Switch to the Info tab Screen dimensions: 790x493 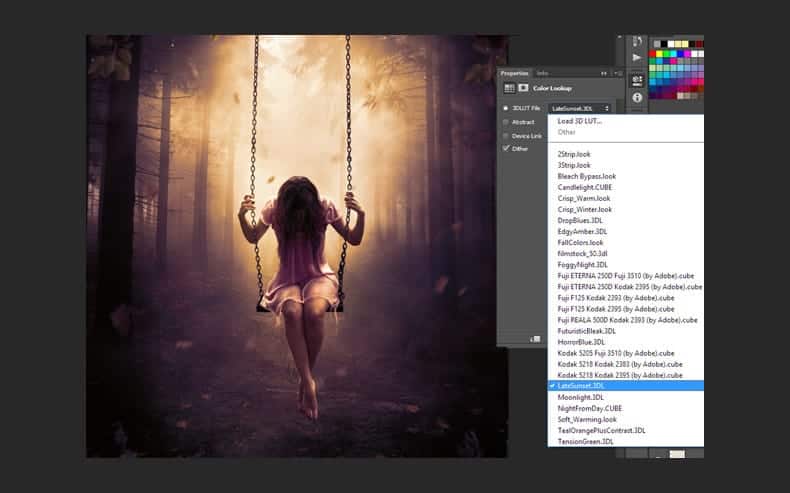click(542, 74)
